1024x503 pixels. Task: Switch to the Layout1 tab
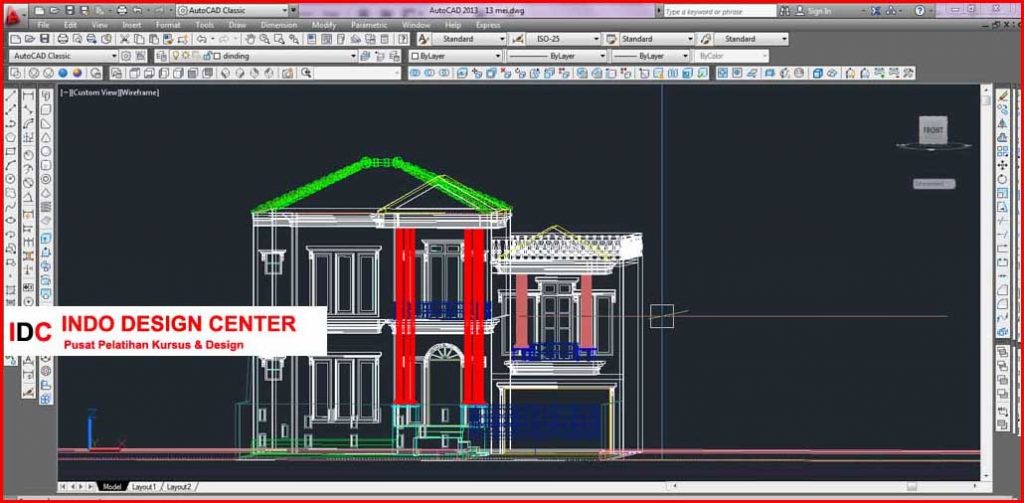point(144,487)
